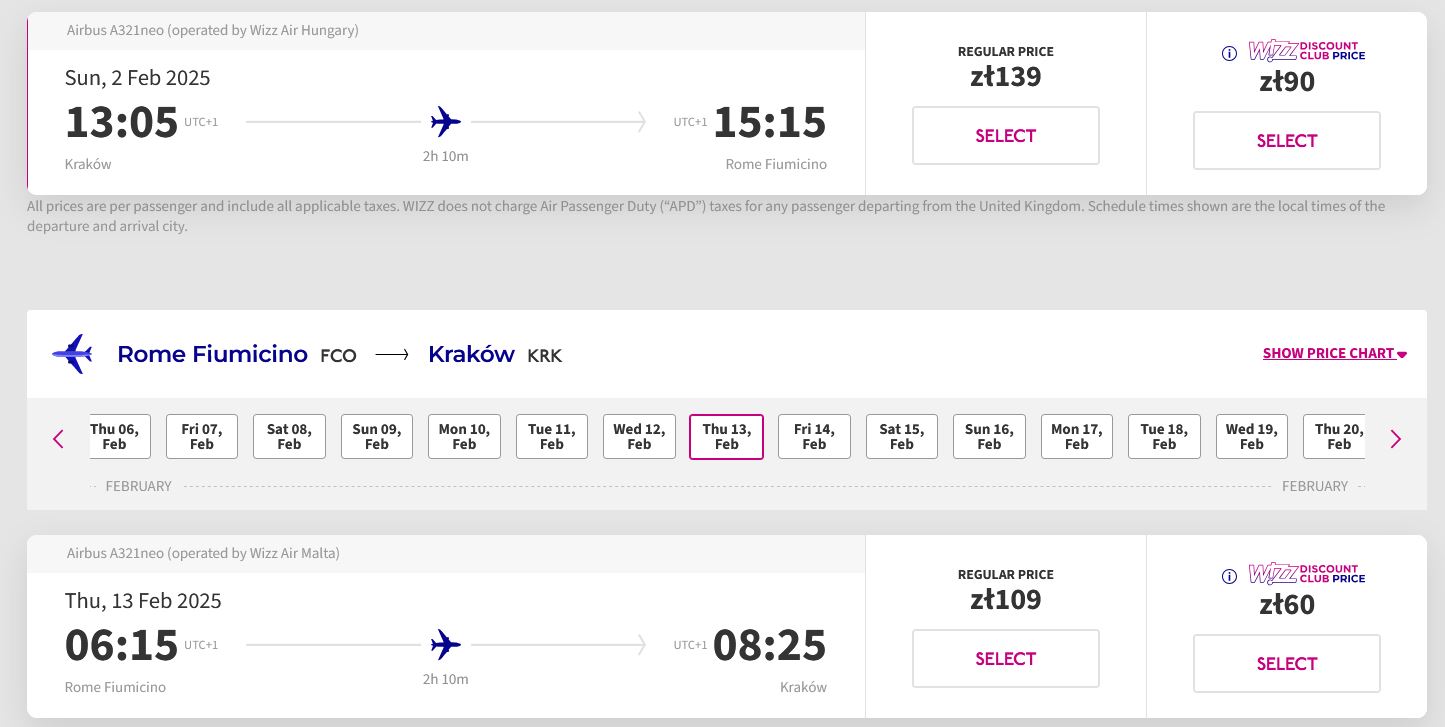Select the Mon 10, Feb date option

(x=464, y=437)
